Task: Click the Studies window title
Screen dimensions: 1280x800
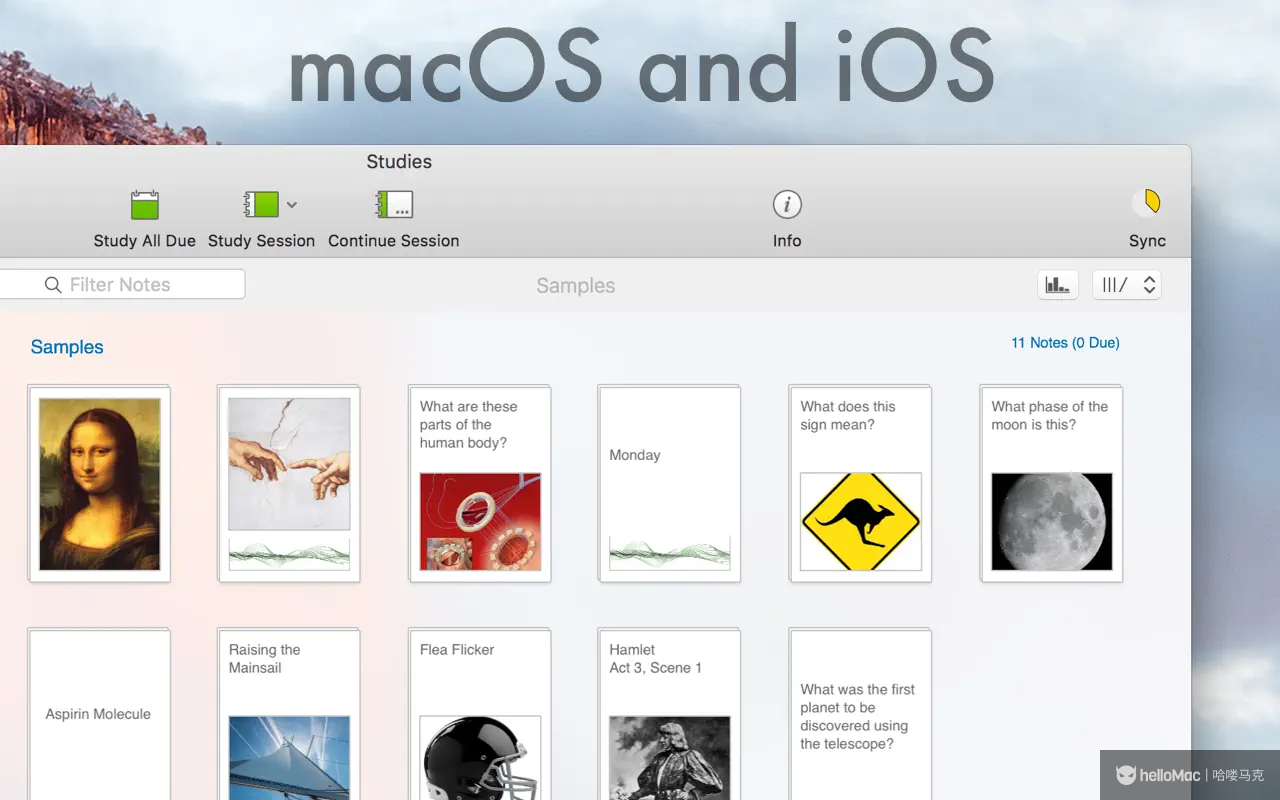Action: (399, 162)
